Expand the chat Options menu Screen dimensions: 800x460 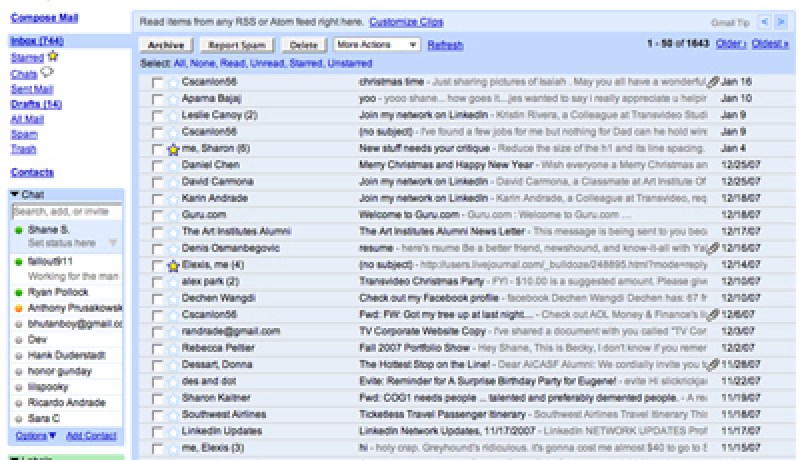click(36, 436)
